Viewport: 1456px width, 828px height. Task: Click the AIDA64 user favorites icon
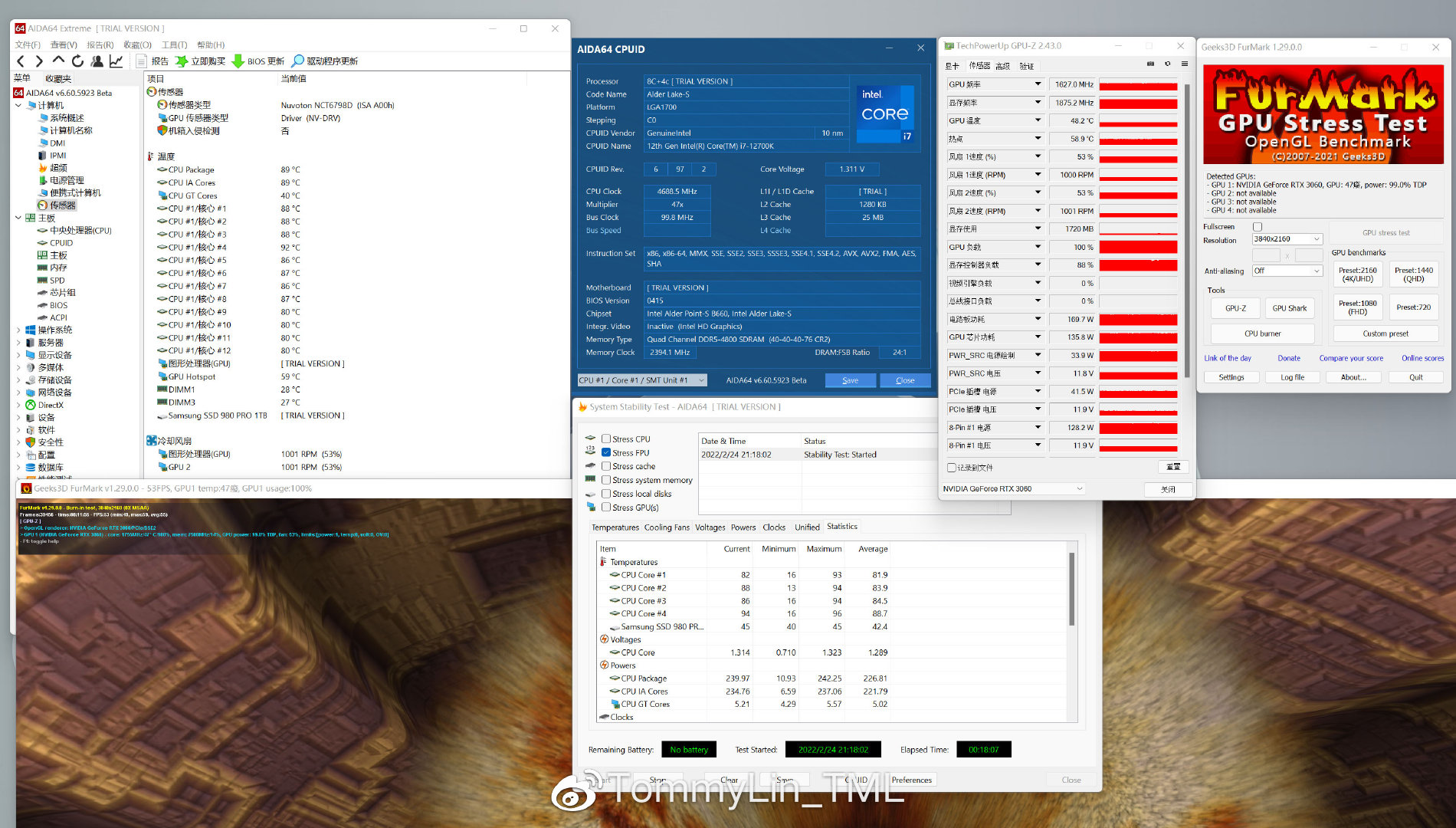coord(97,61)
